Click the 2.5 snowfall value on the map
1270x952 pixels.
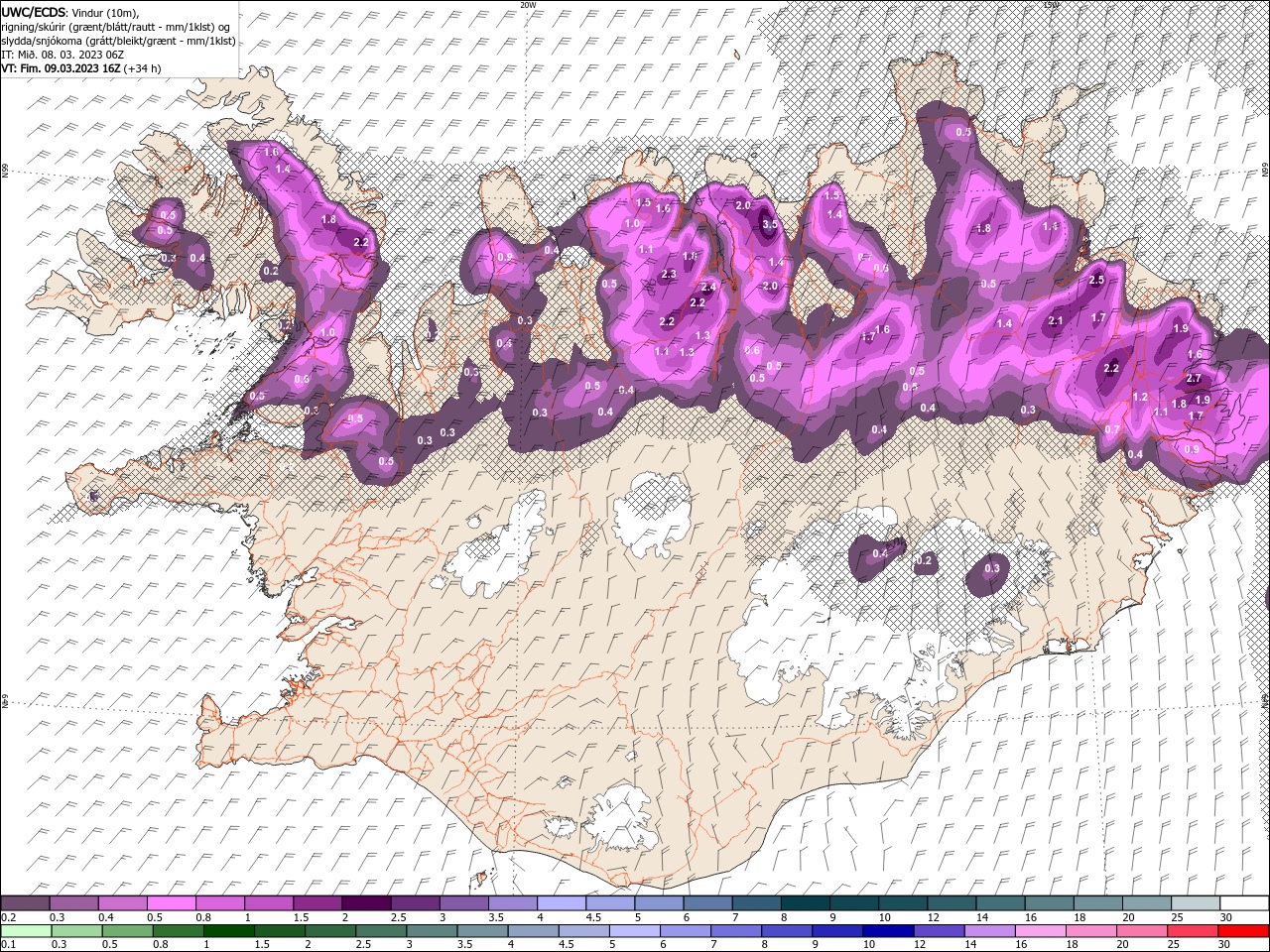(1096, 280)
